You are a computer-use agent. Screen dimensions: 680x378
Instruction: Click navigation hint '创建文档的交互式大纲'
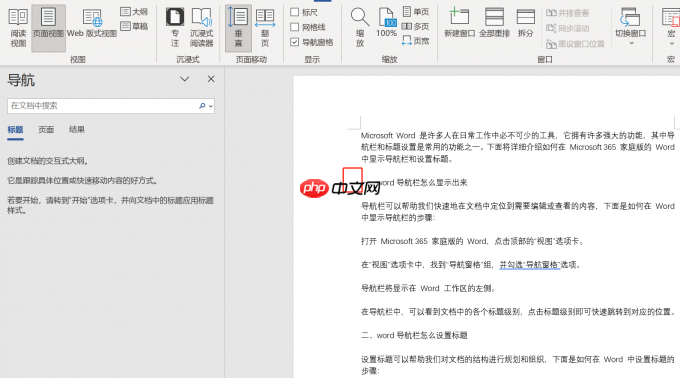click(48, 161)
